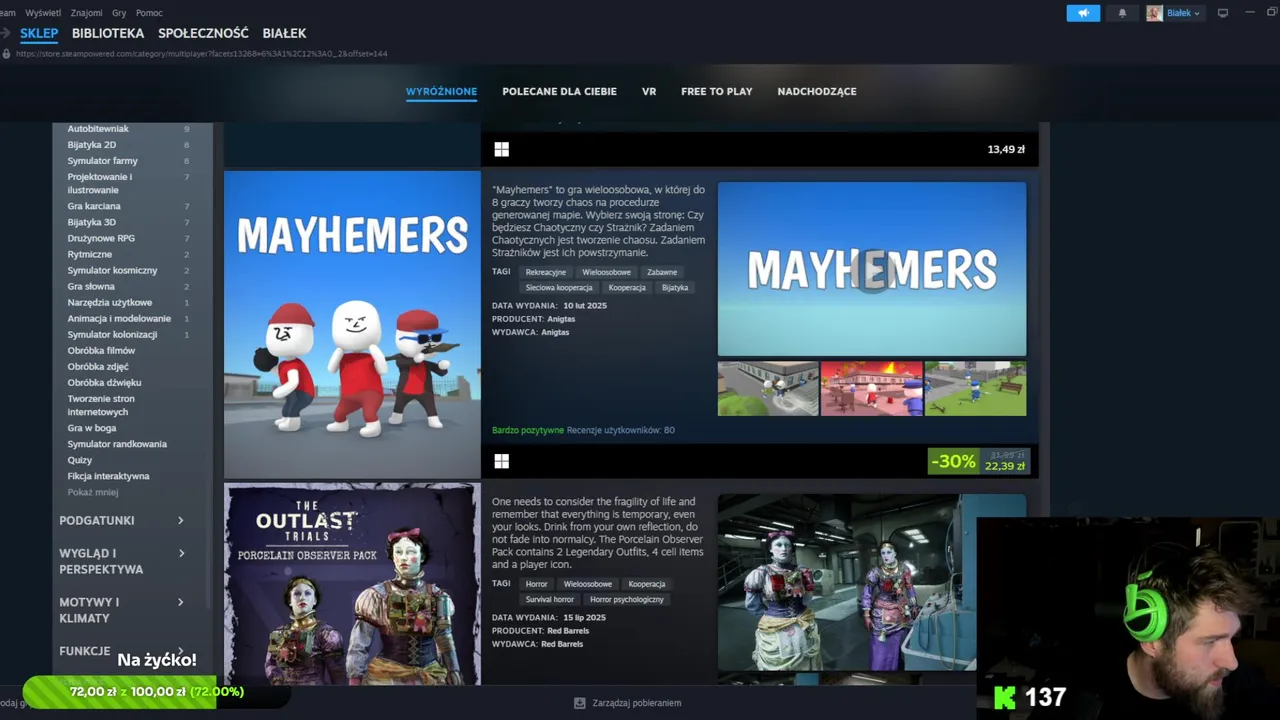Open the VR store tab

(x=649, y=91)
